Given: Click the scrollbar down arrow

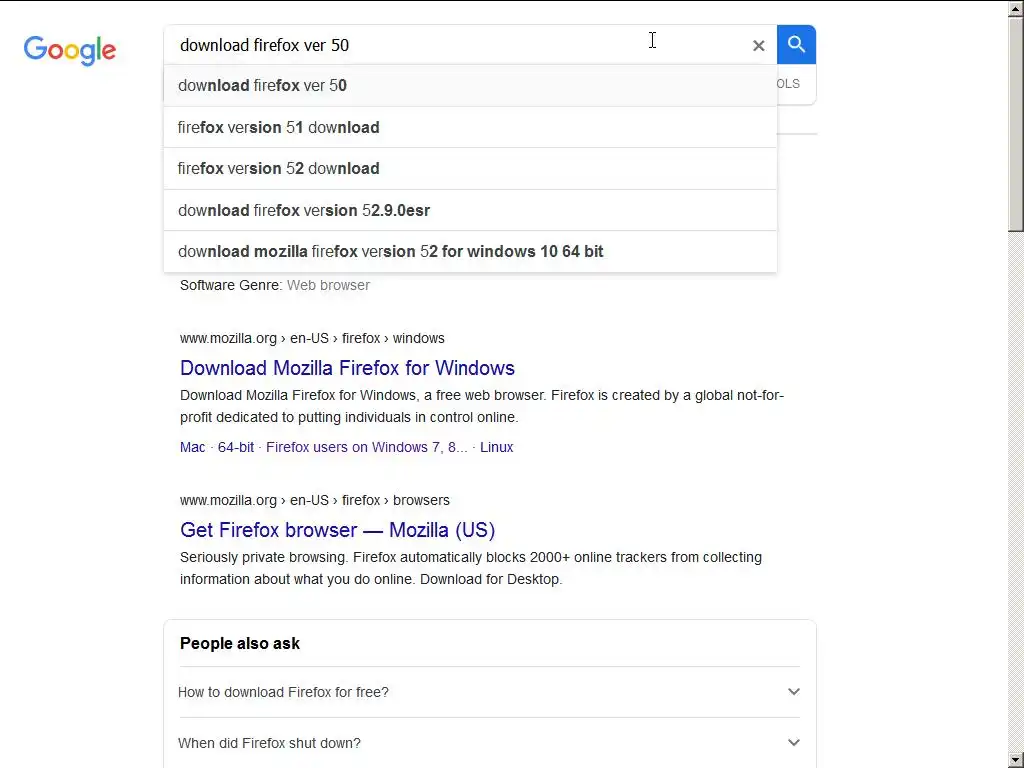Looking at the screenshot, I should pos(1016,760).
